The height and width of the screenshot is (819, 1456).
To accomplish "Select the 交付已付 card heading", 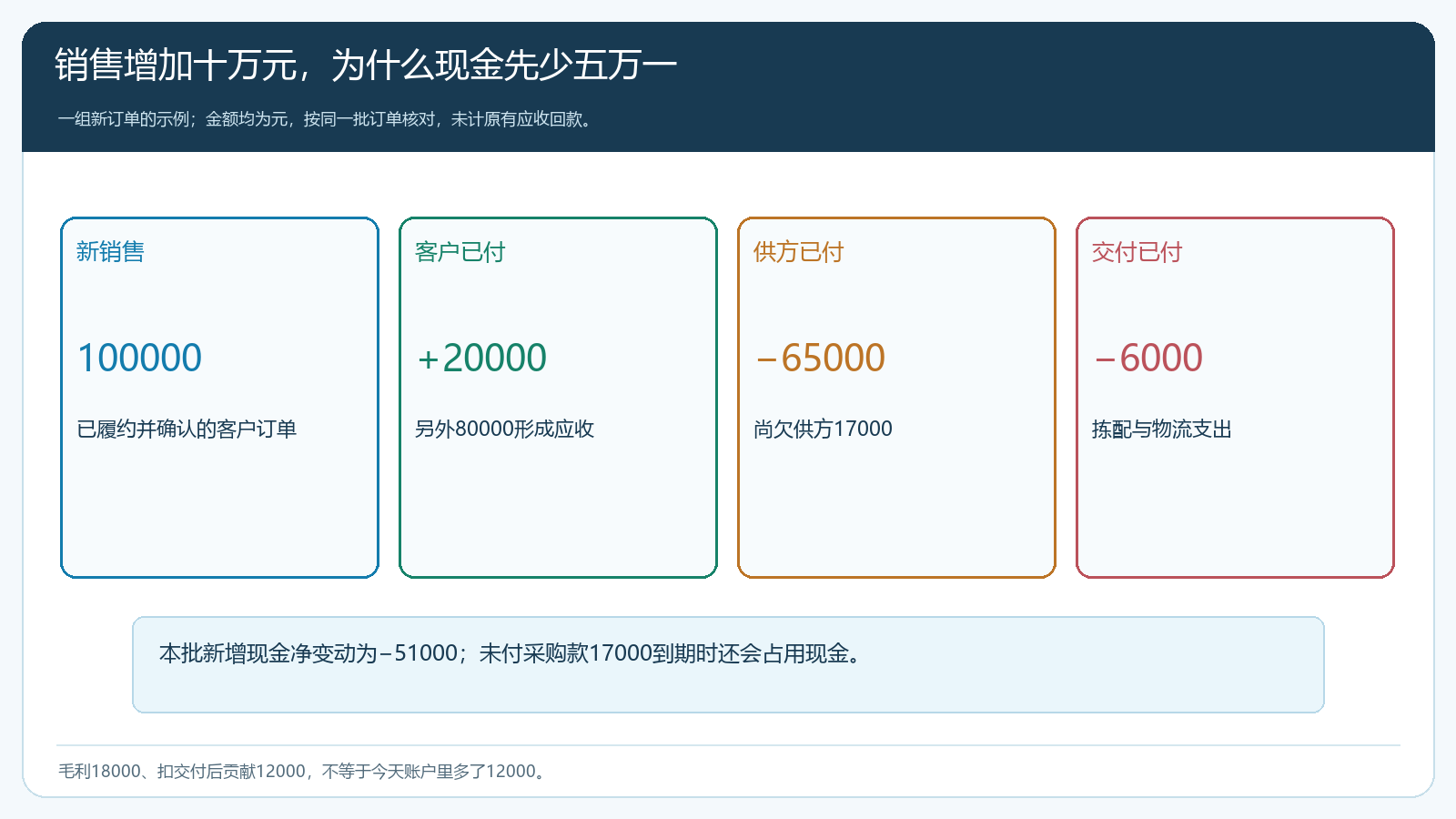I will pos(1137,252).
